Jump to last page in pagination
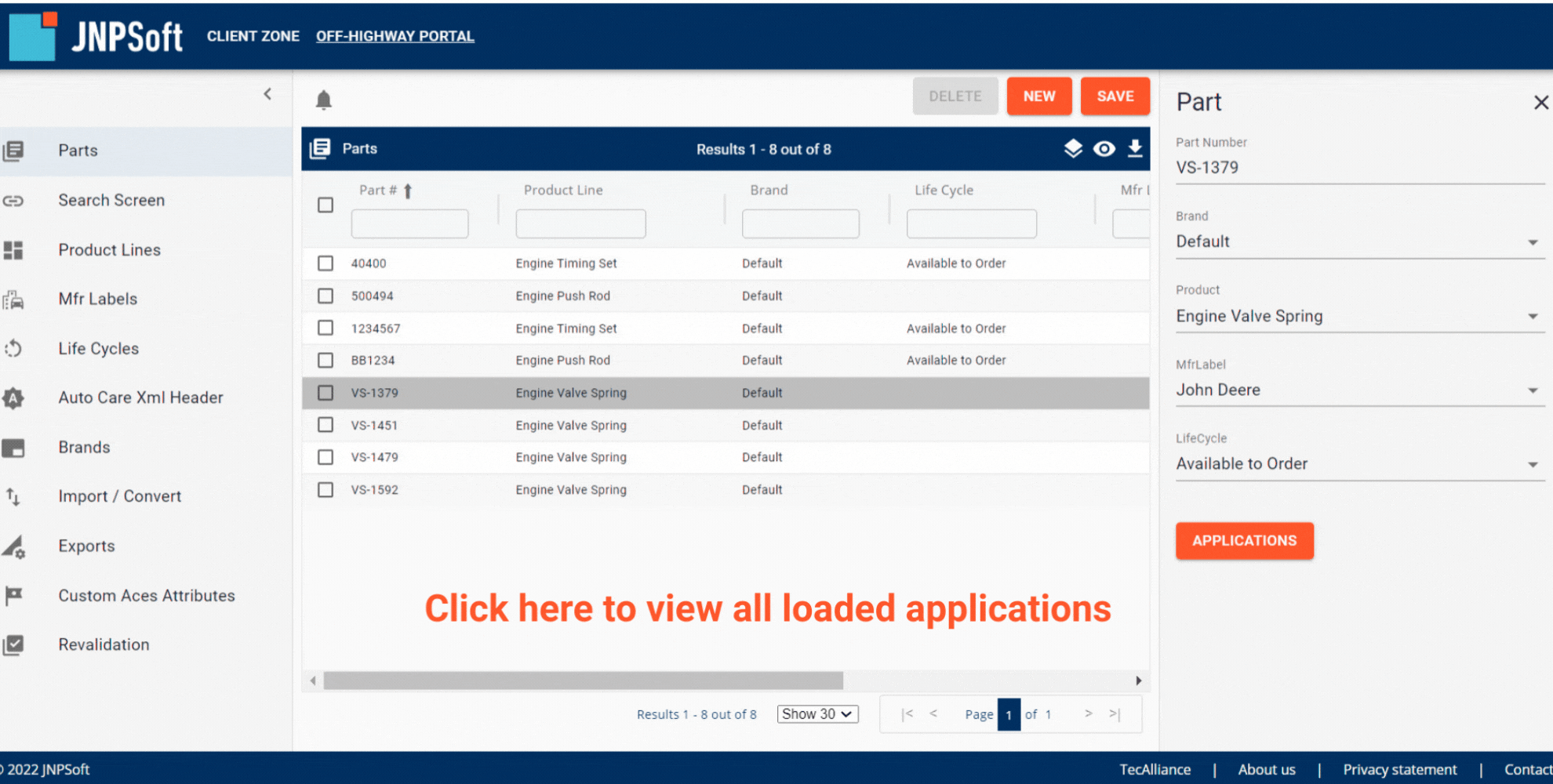 [x=1115, y=713]
